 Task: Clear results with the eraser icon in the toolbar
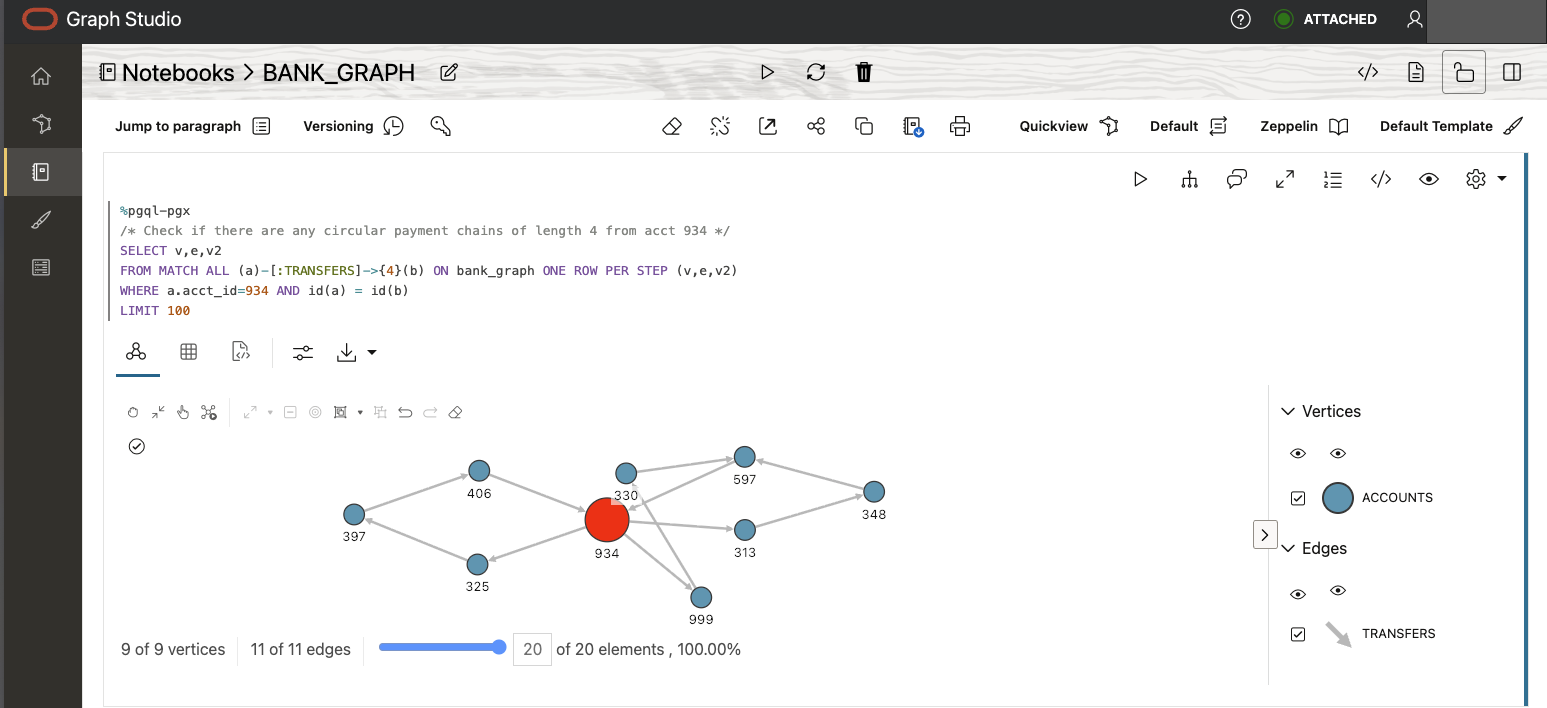[x=672, y=126]
